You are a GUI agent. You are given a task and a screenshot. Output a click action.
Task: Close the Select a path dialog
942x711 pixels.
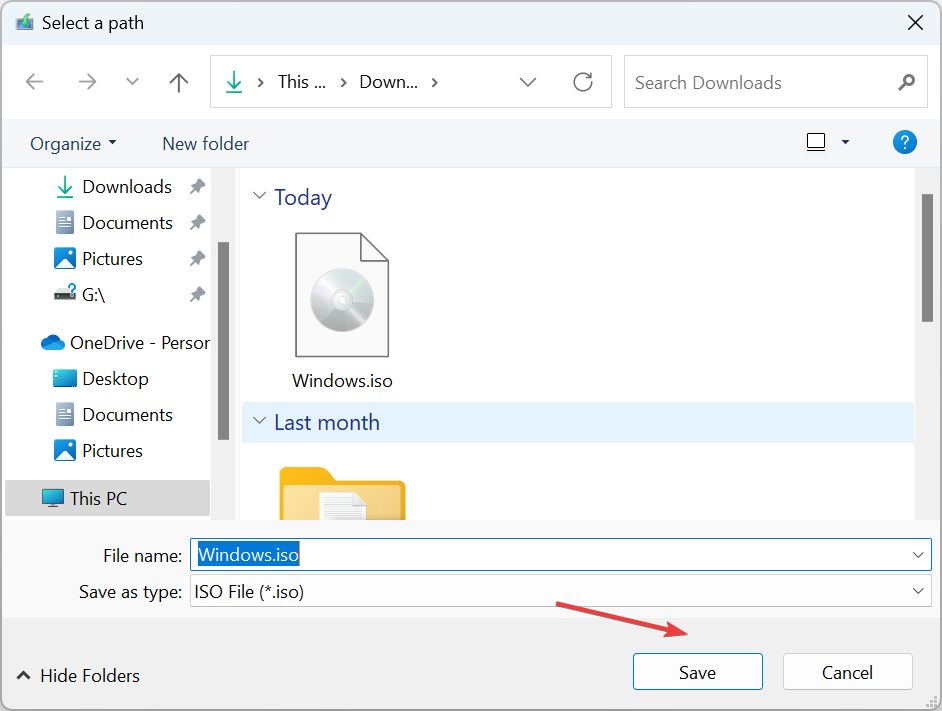point(915,23)
